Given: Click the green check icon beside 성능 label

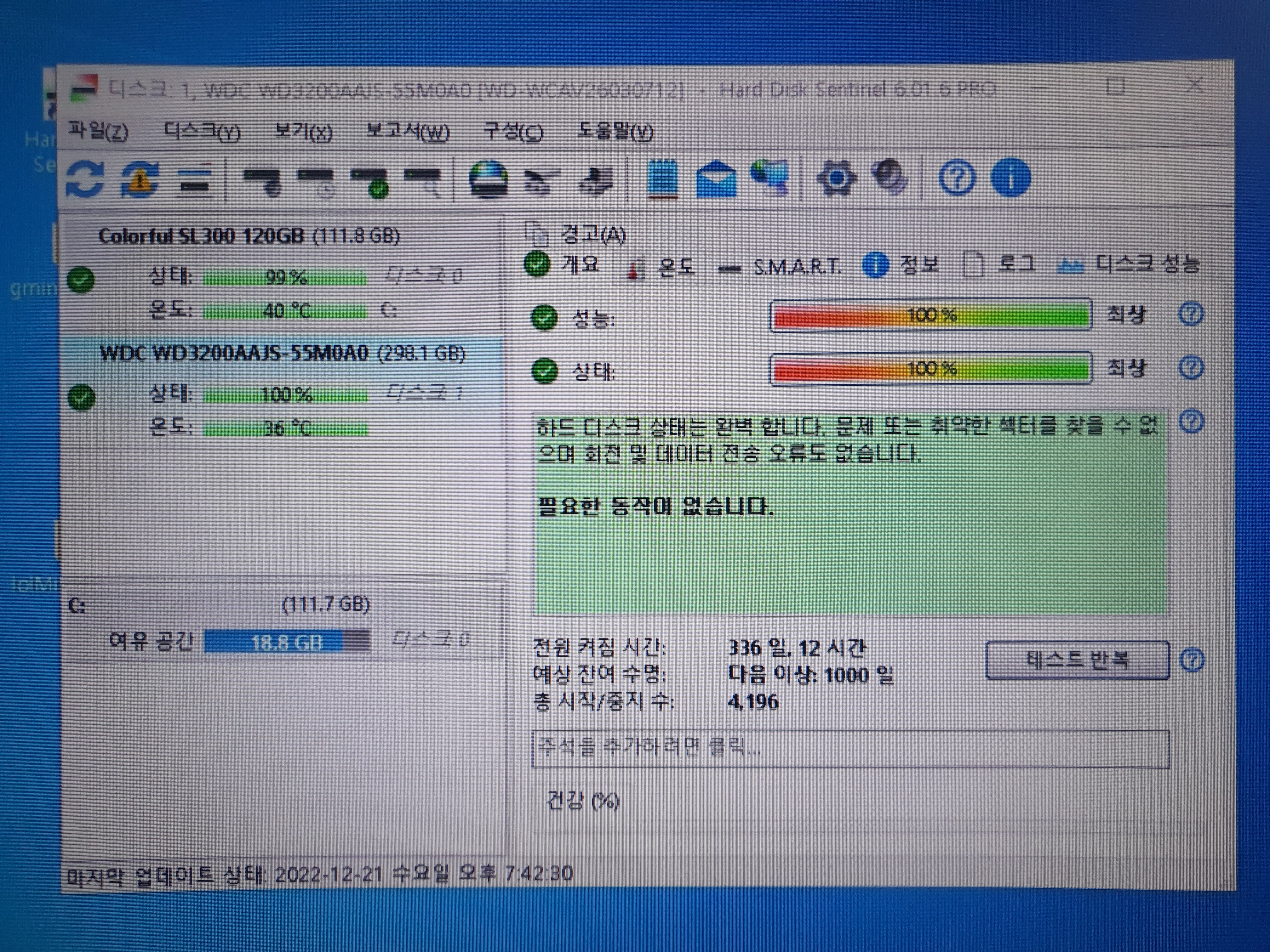Looking at the screenshot, I should (544, 318).
